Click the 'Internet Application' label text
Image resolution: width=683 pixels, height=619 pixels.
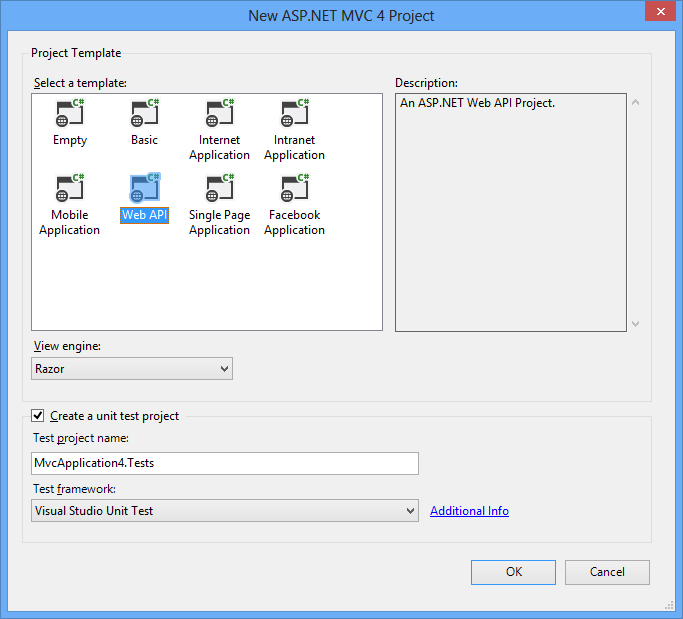[220, 147]
